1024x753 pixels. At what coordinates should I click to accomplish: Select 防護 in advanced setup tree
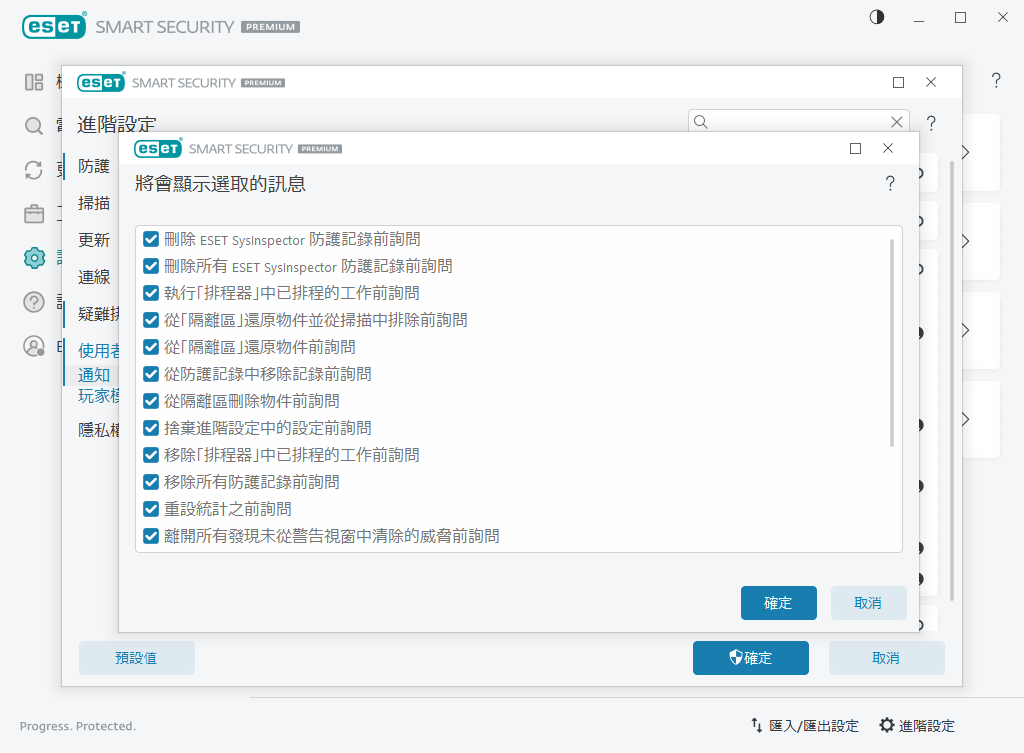tap(93, 167)
